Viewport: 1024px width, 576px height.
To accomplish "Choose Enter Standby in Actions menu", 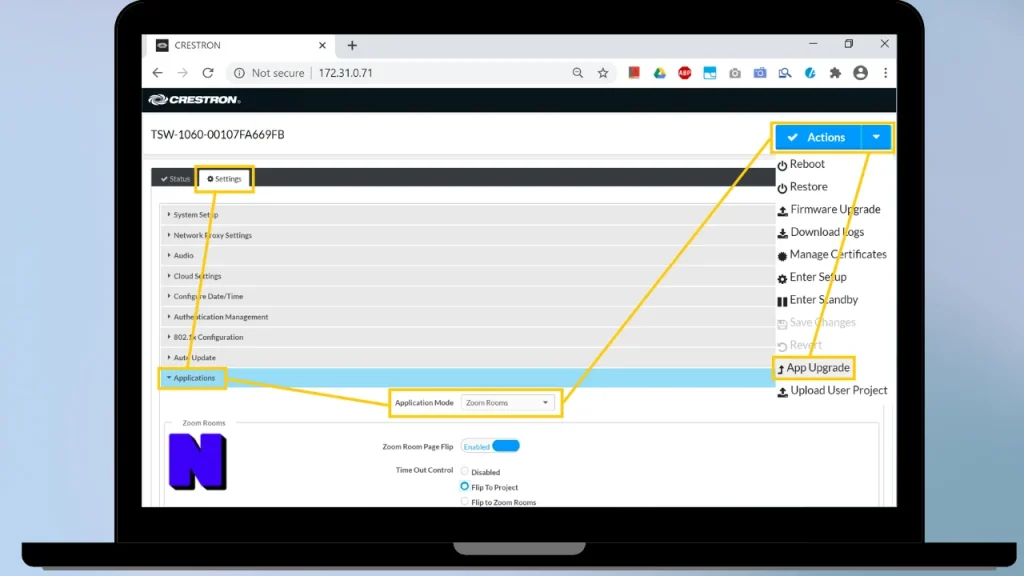I will pos(818,300).
